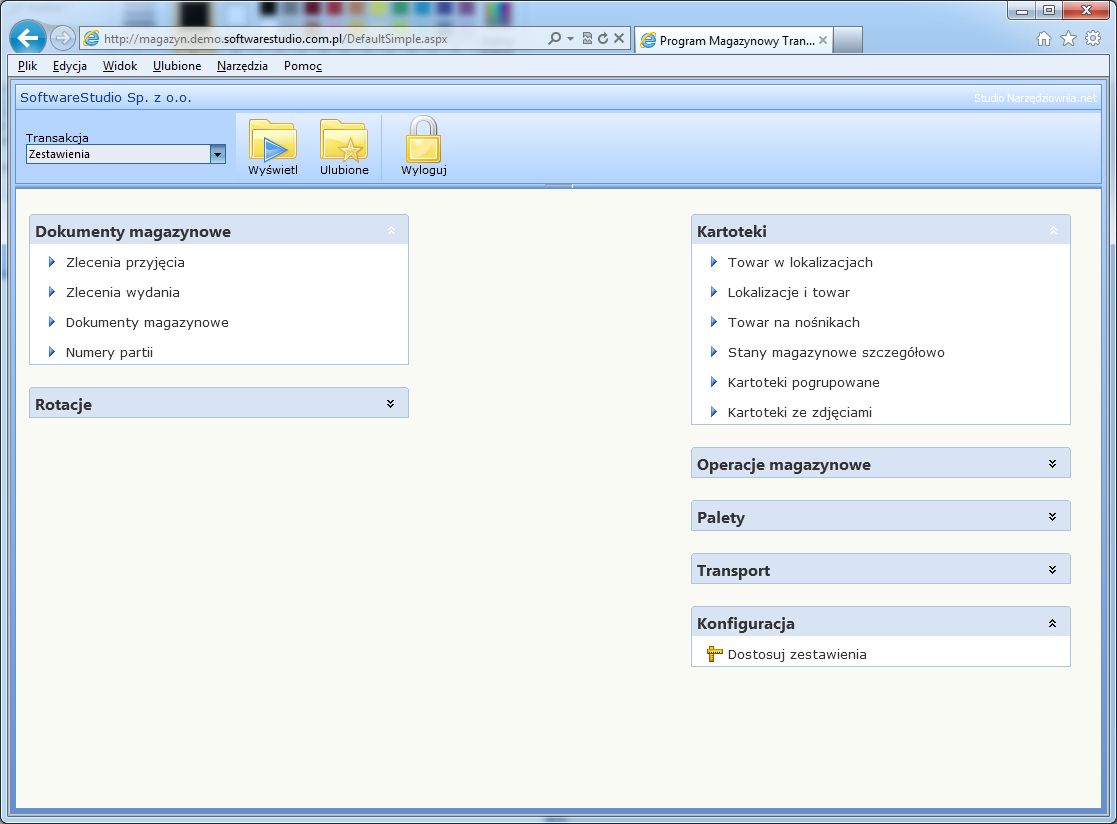This screenshot has height=824, width=1117.
Task: Open the browser home icon
Action: click(1044, 39)
